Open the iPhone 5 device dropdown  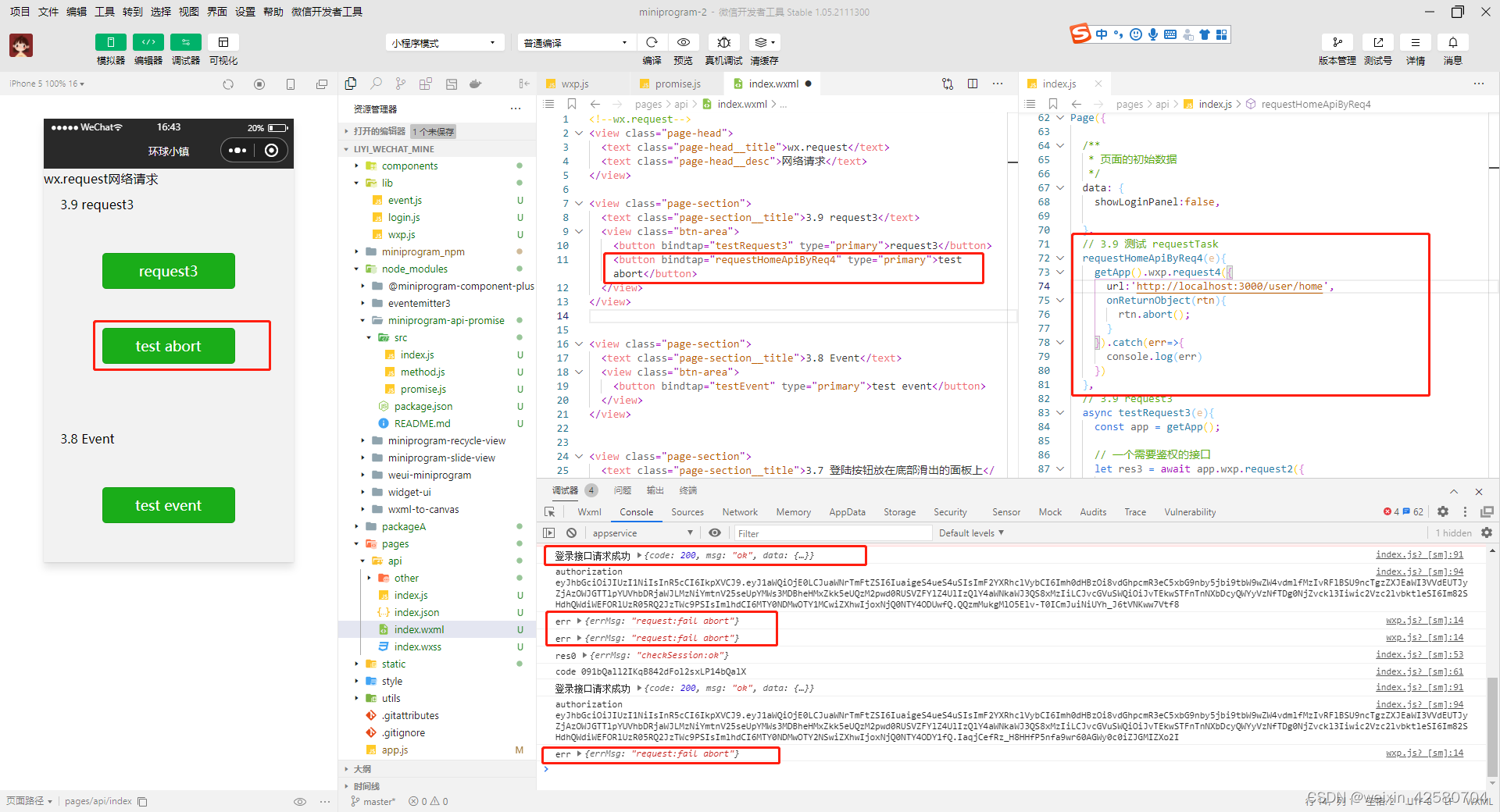(47, 84)
